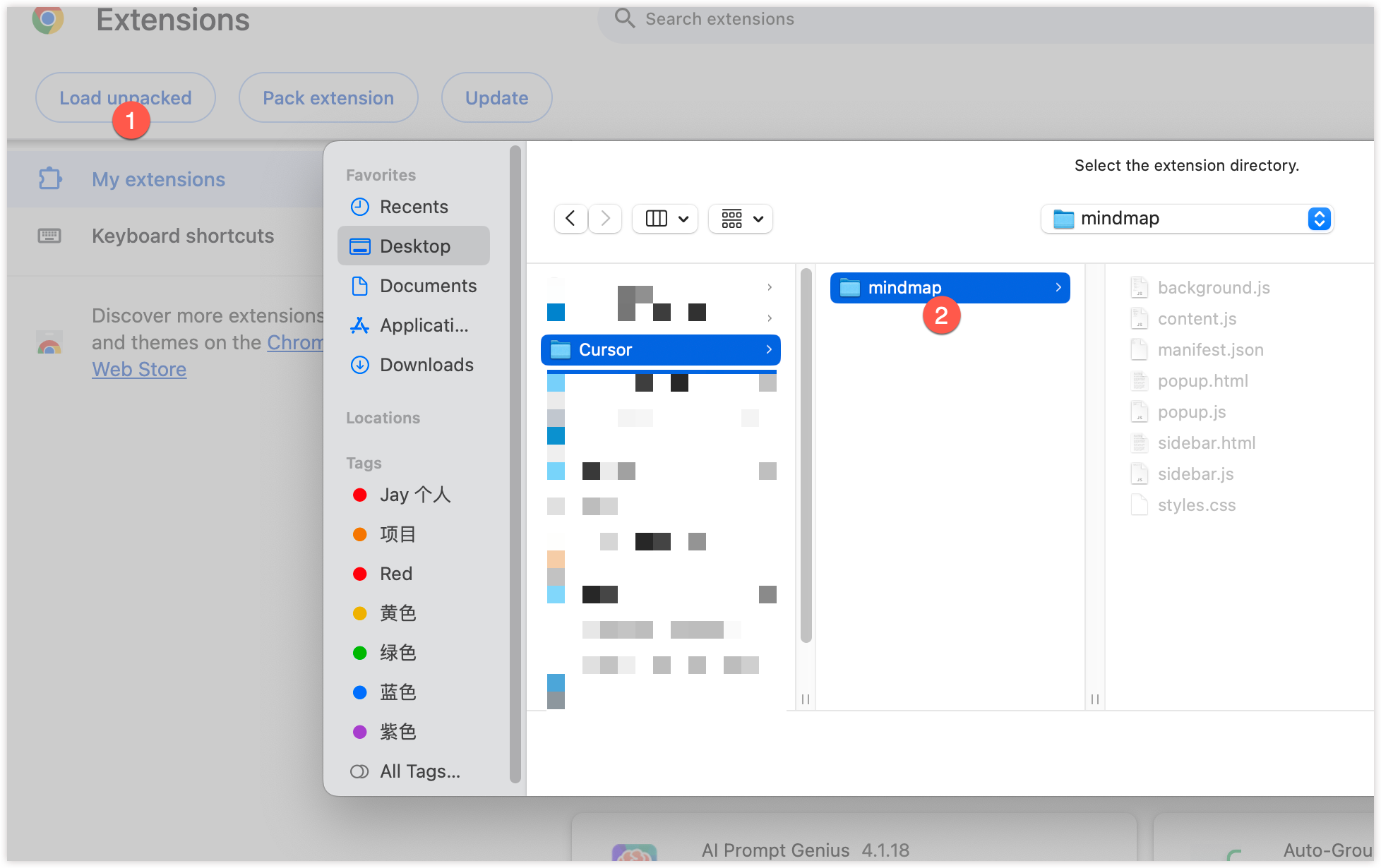Image resolution: width=1381 pixels, height=868 pixels.
Task: Select Recents in Favorites sidebar
Action: click(x=414, y=207)
